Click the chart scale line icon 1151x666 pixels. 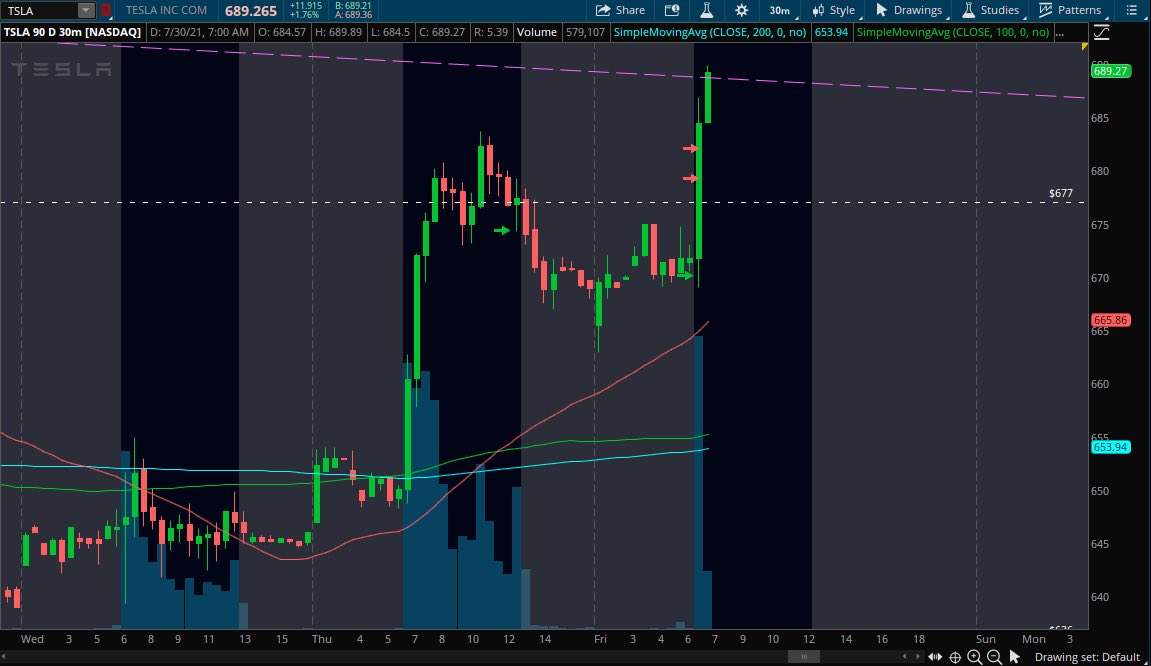pyautogui.click(x=1101, y=32)
